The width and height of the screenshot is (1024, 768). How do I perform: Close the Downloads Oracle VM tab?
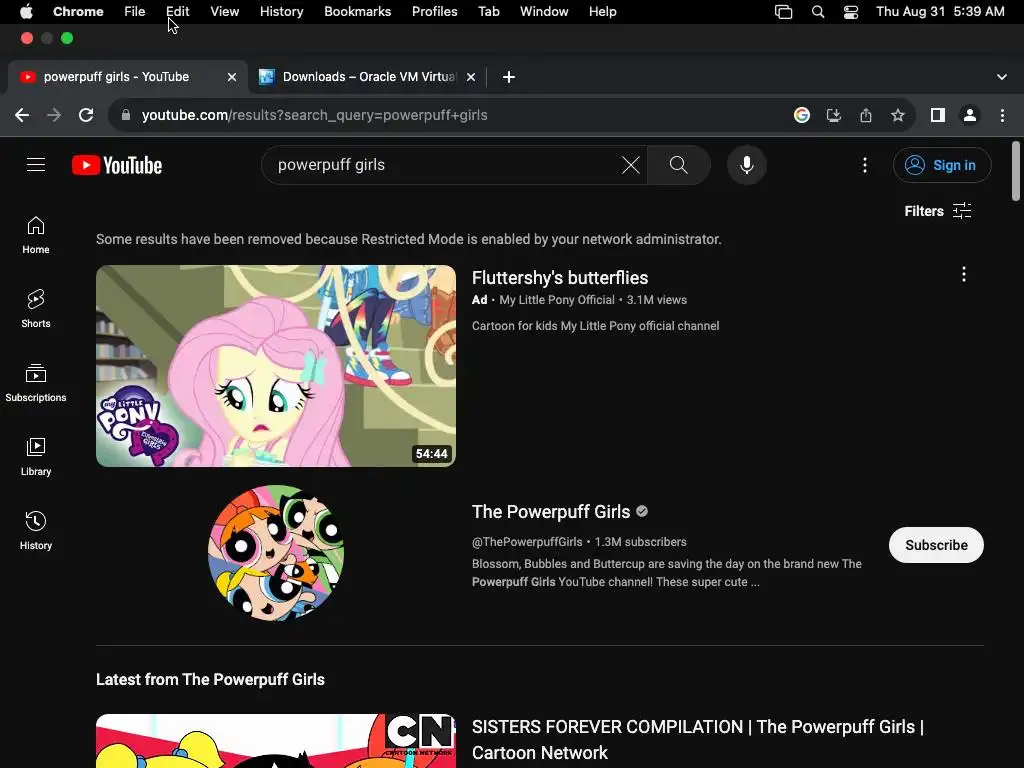pyautogui.click(x=471, y=77)
